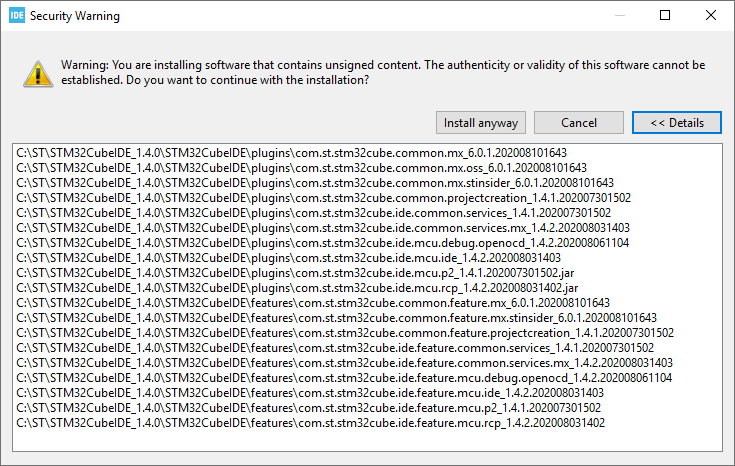Select features common.feature.projectcreation_1.4.1 line
735x466 pixels.
click(345, 333)
